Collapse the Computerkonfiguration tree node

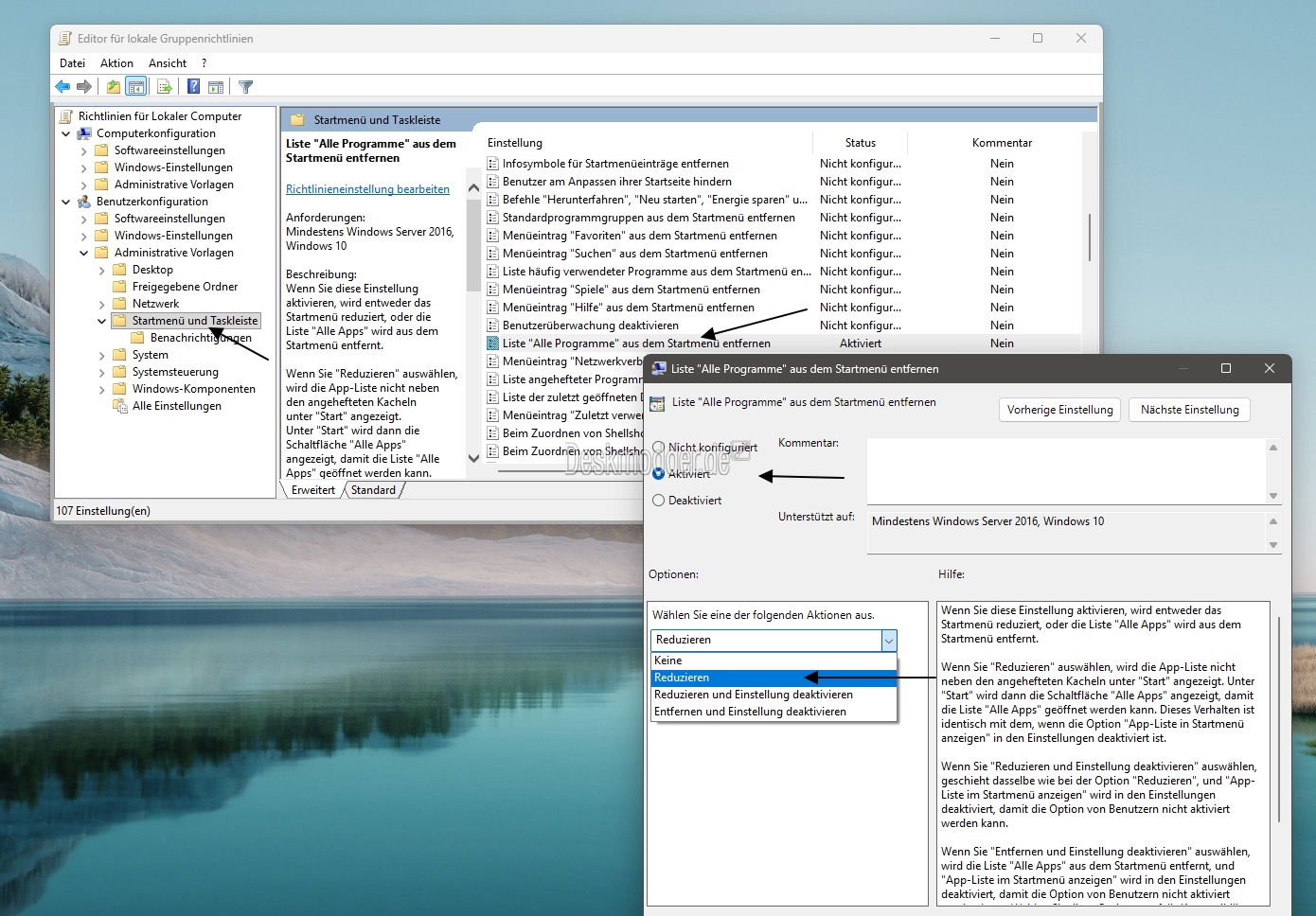66,134
